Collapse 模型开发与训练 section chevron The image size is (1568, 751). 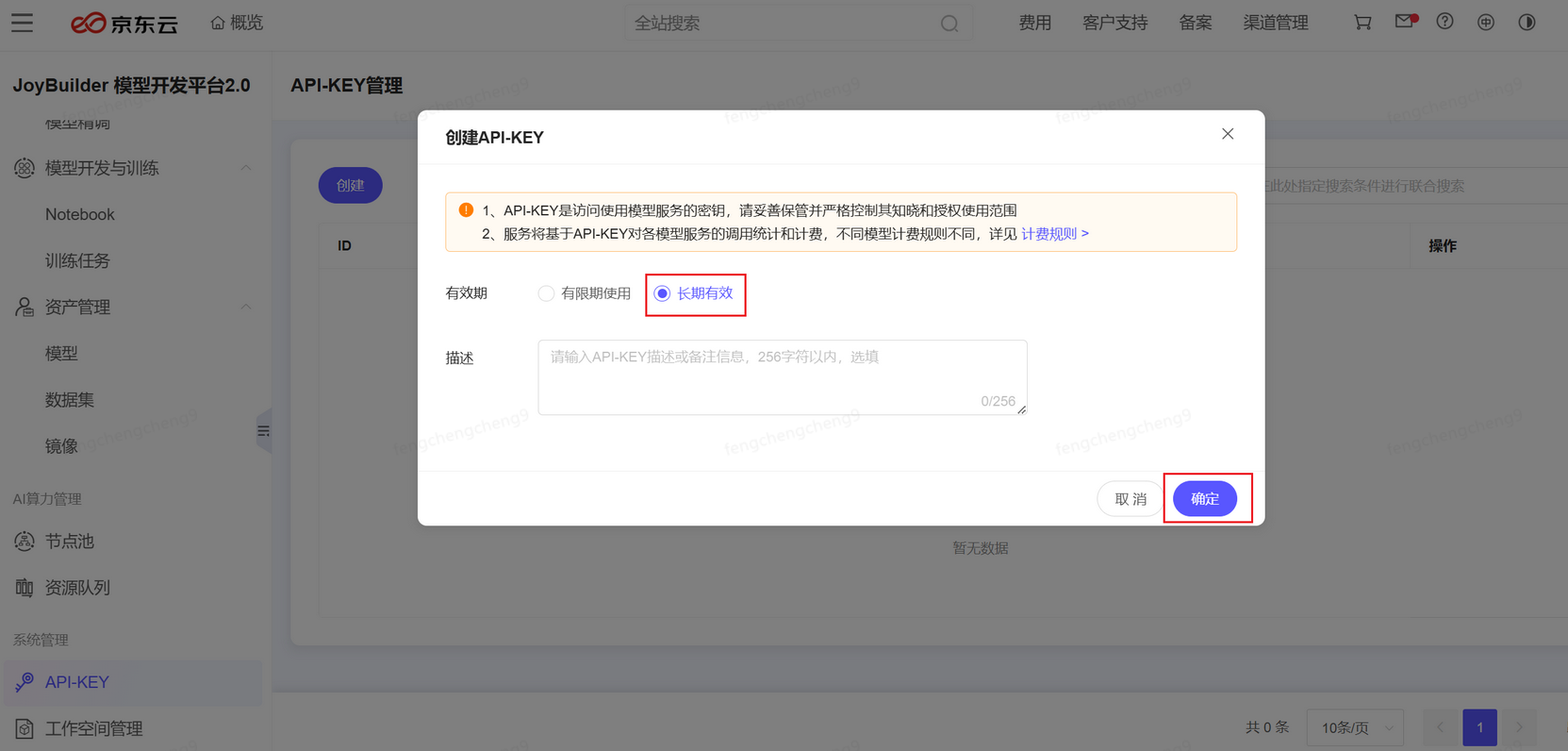pos(246,168)
